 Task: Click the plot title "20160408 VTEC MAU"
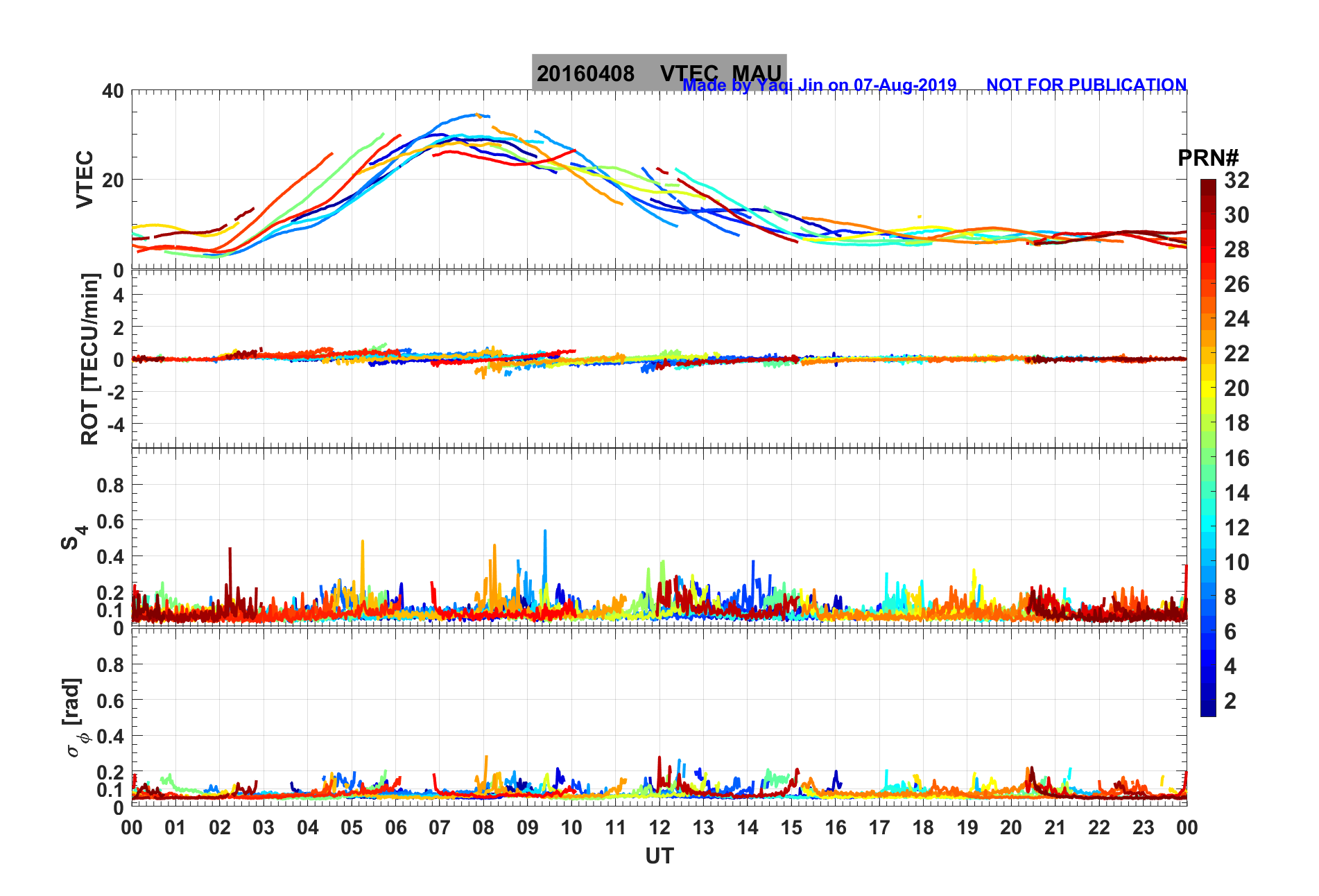[659, 73]
